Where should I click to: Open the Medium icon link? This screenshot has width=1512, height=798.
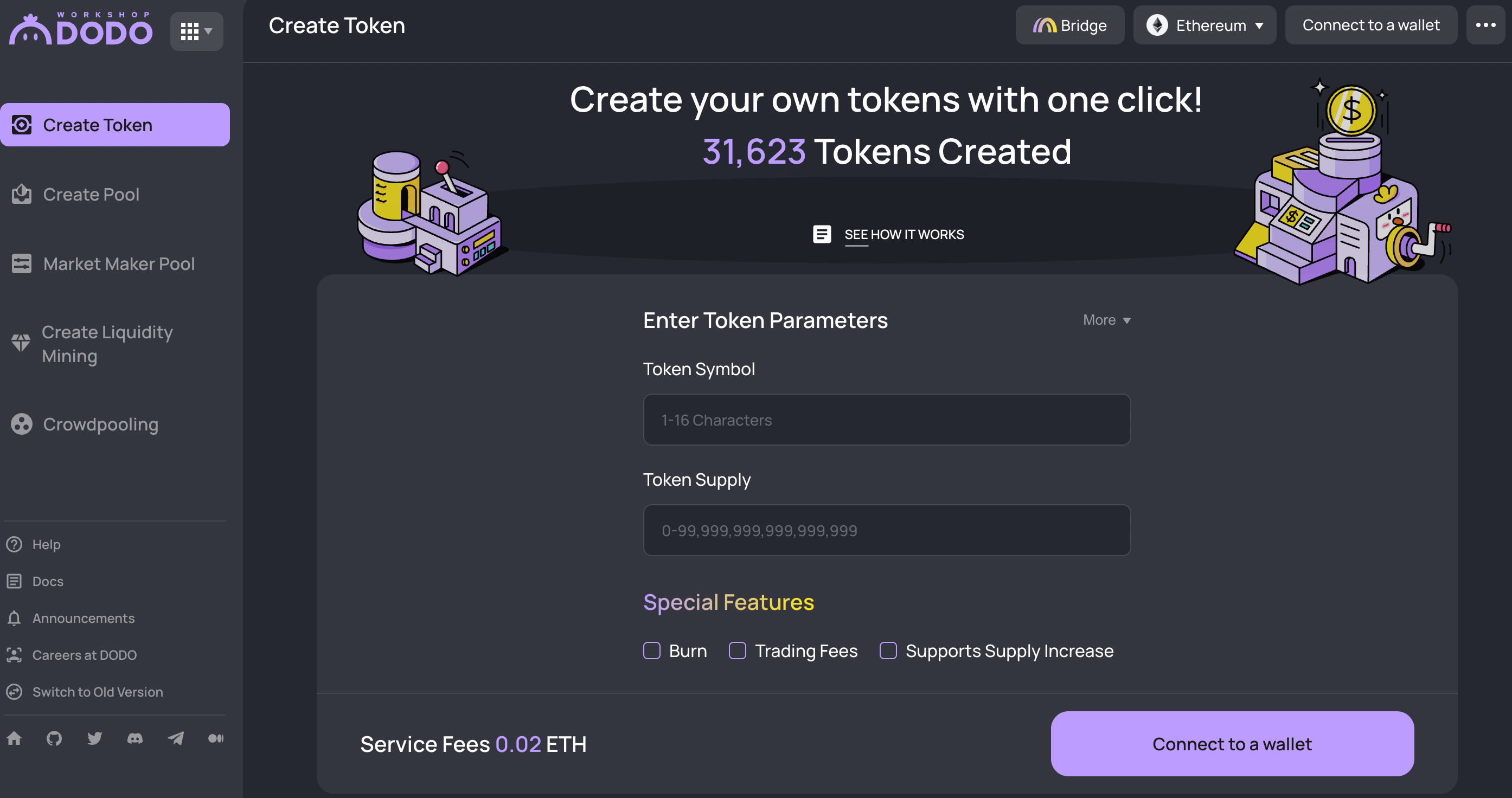[216, 738]
